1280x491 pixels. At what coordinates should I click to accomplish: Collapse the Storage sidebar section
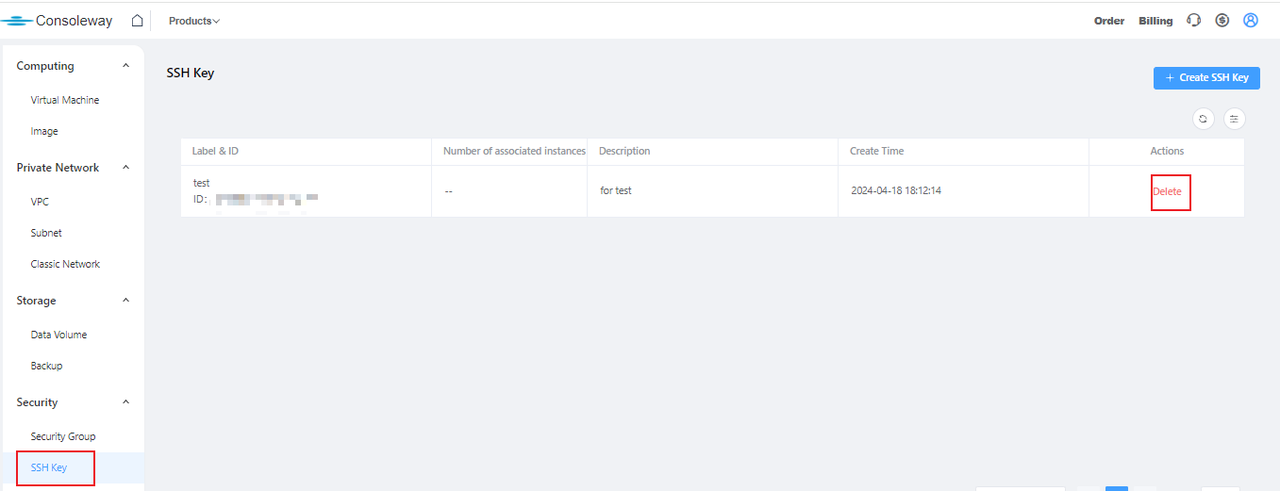coord(126,301)
